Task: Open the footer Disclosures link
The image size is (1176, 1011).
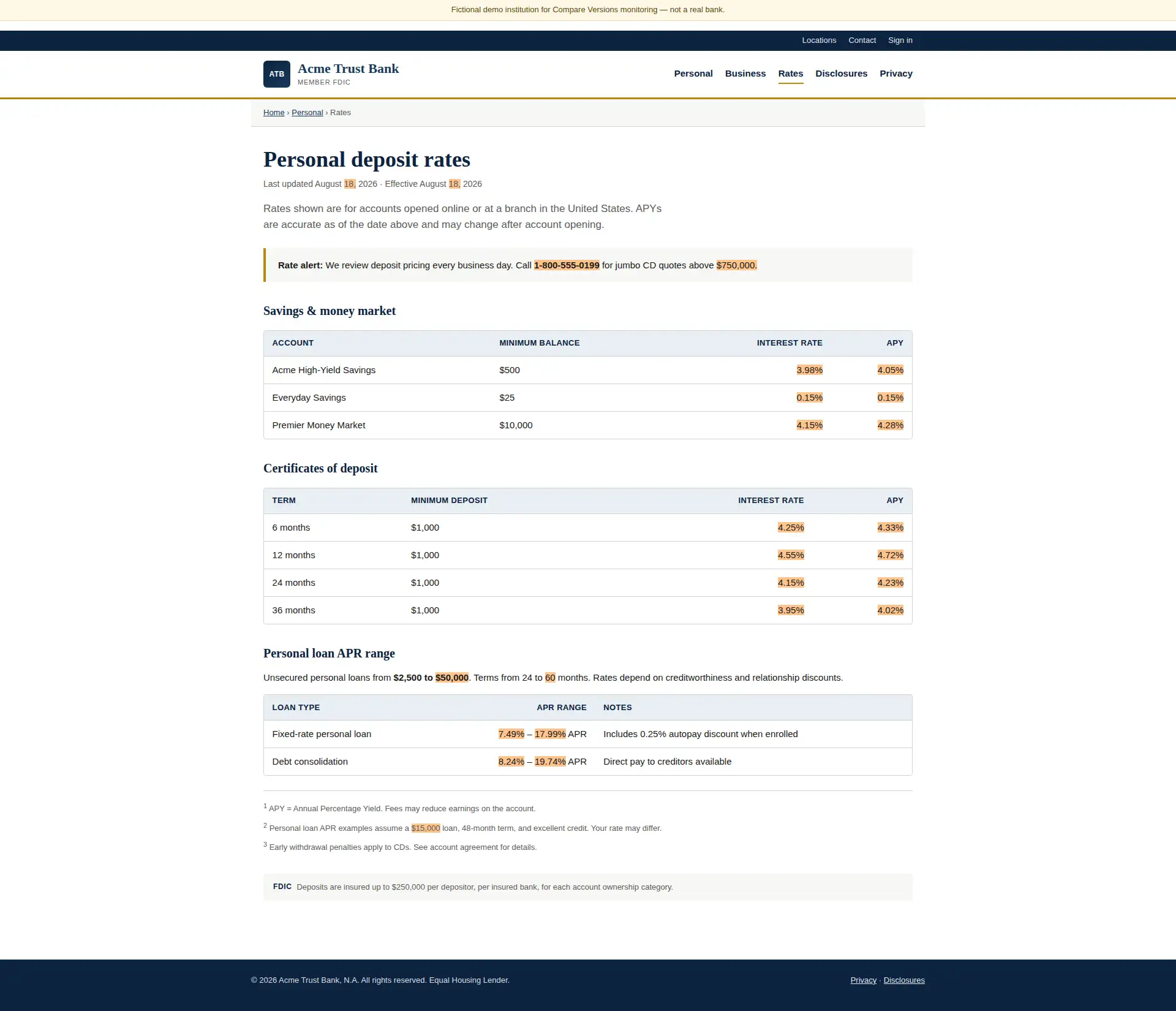Action: [904, 980]
